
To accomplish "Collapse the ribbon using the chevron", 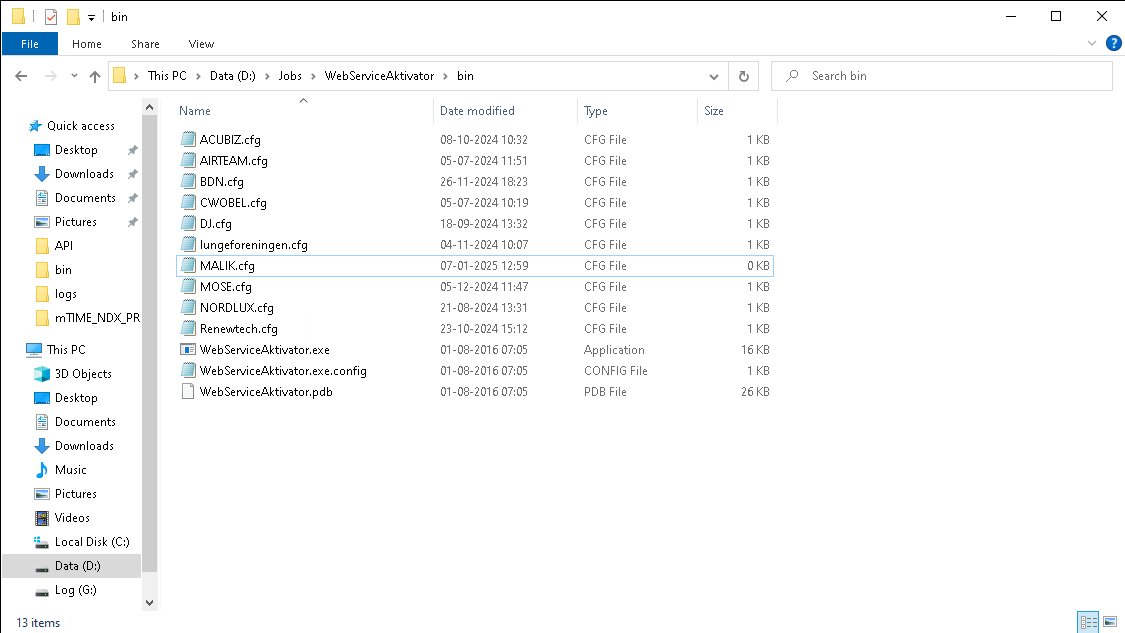I will [1090, 43].
